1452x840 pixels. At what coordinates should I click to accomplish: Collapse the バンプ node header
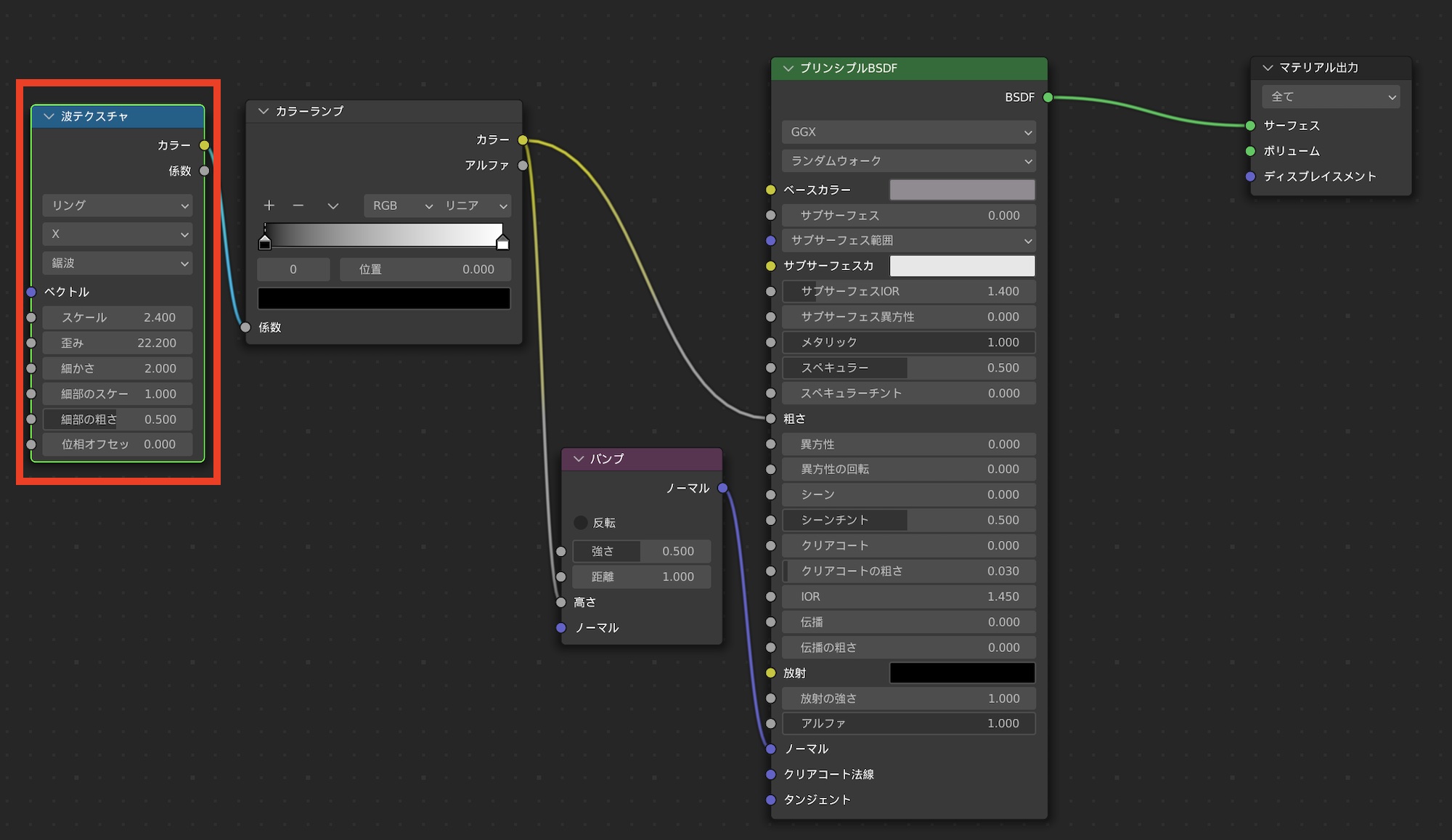point(579,459)
